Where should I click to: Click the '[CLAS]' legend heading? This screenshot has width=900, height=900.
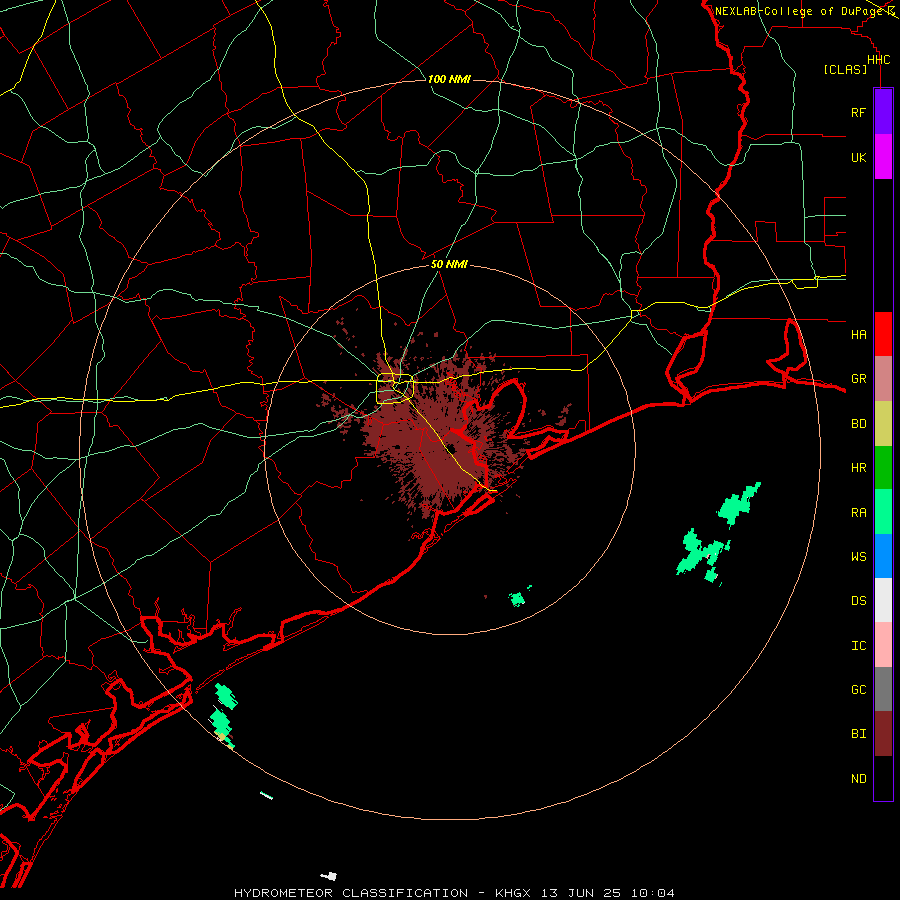point(845,69)
